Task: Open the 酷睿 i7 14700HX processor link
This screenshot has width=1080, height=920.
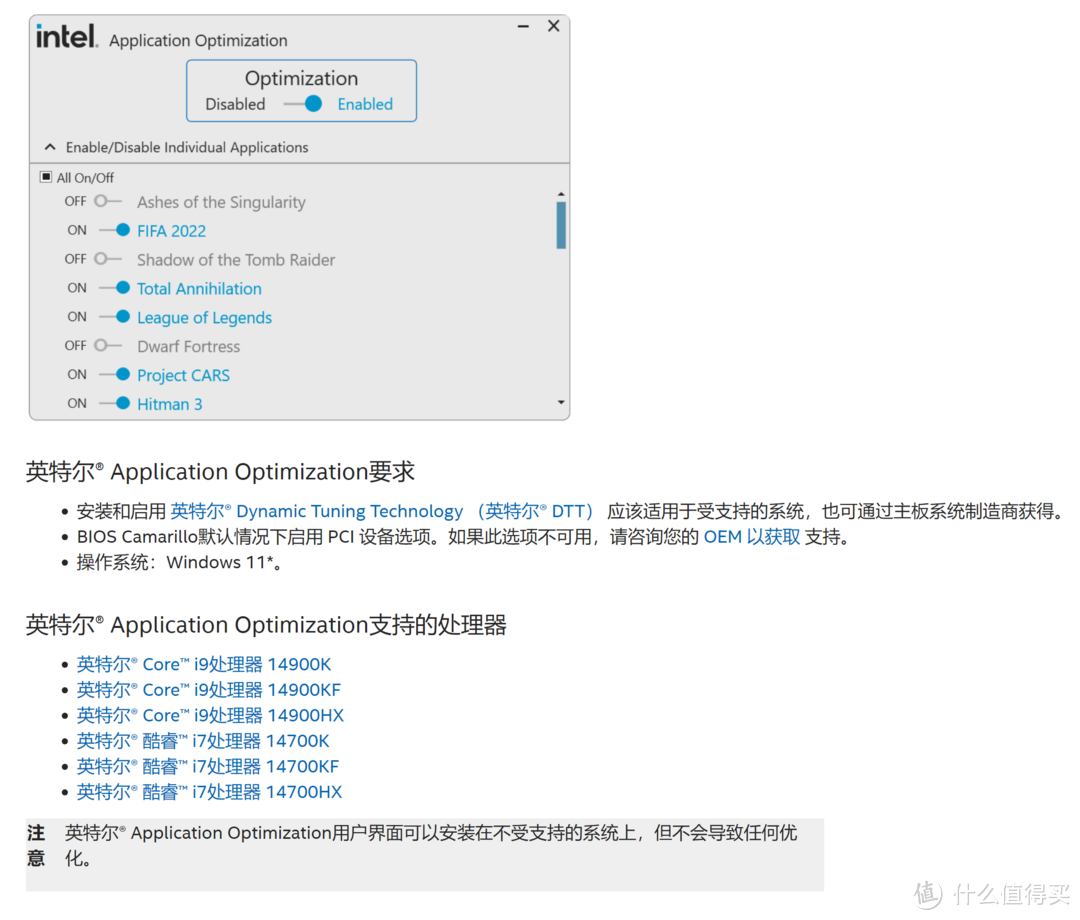Action: 209,792
